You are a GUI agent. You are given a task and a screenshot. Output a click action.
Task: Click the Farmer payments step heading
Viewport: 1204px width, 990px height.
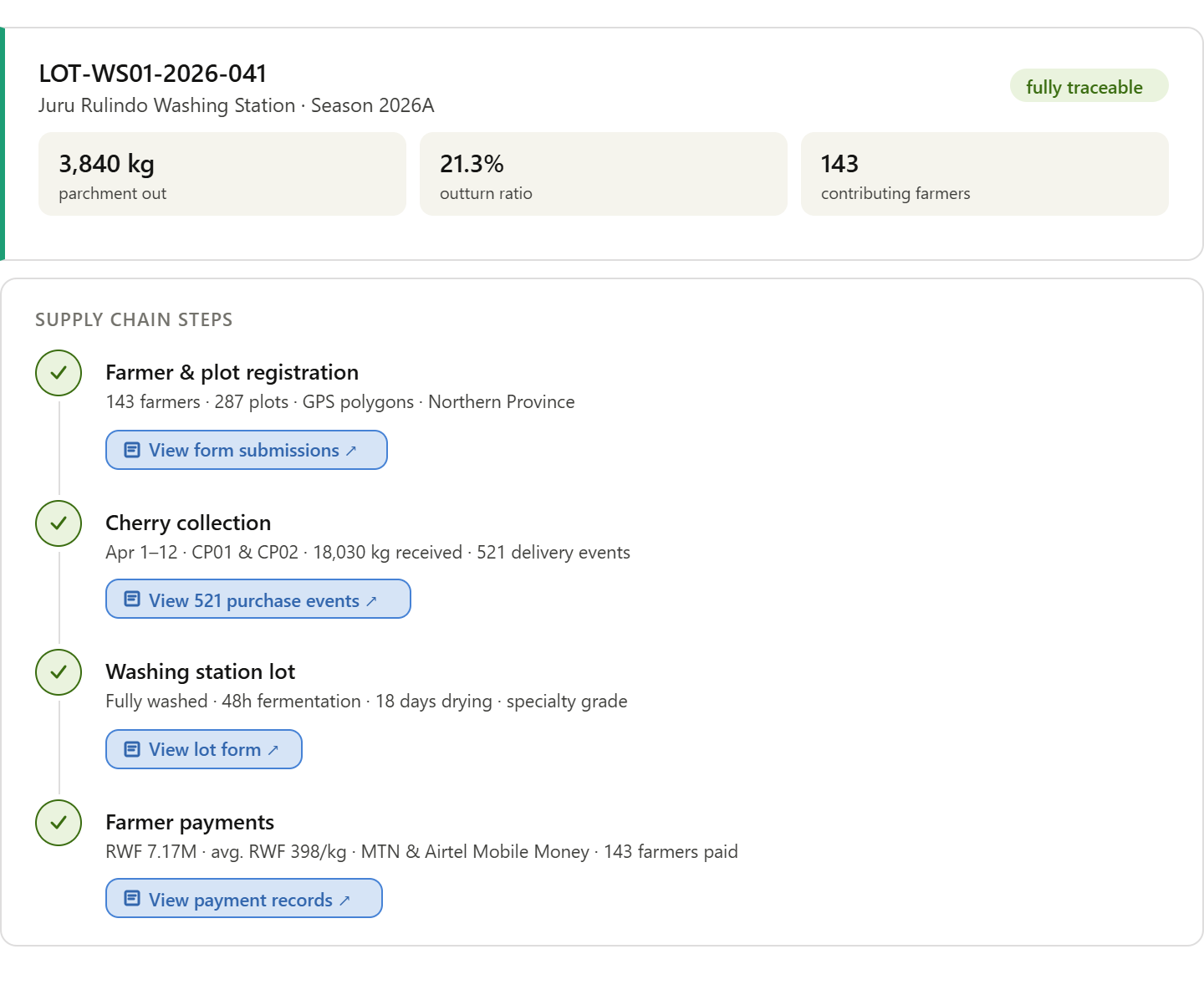click(x=190, y=823)
